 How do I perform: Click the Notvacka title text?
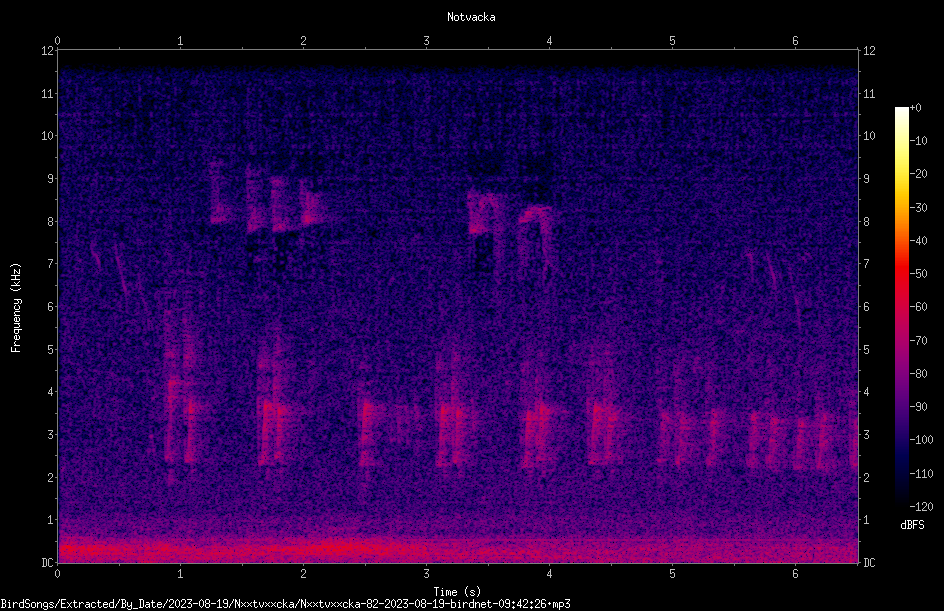(x=471, y=17)
